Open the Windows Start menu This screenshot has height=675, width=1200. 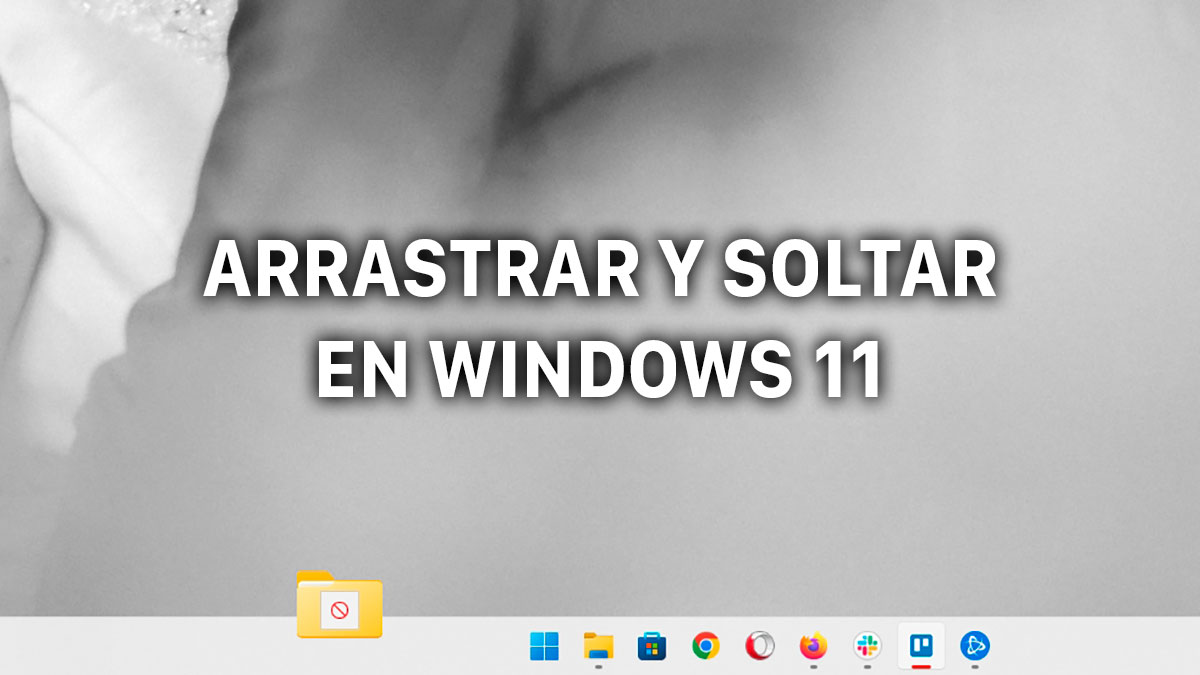coord(544,647)
